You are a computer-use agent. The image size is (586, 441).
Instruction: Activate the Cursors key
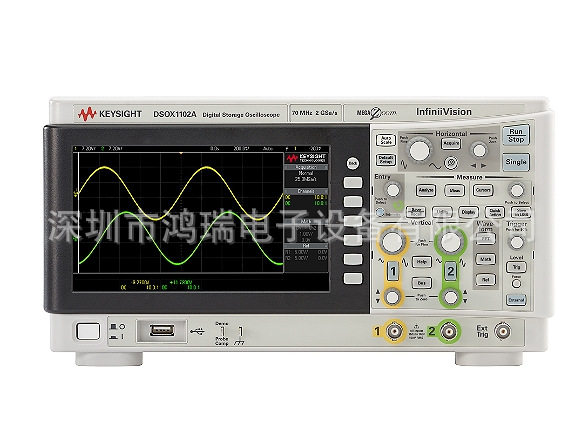click(x=483, y=191)
